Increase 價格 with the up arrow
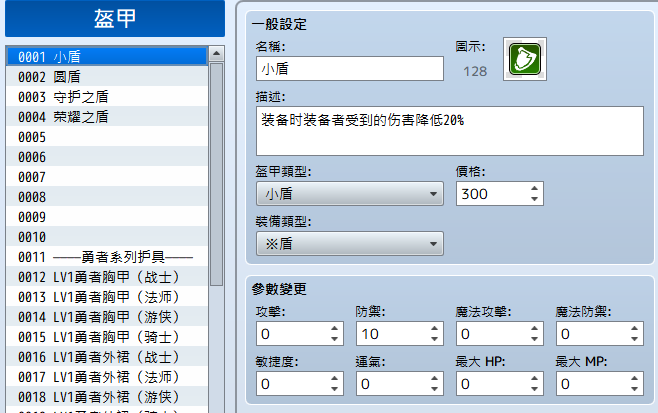 click(x=534, y=188)
